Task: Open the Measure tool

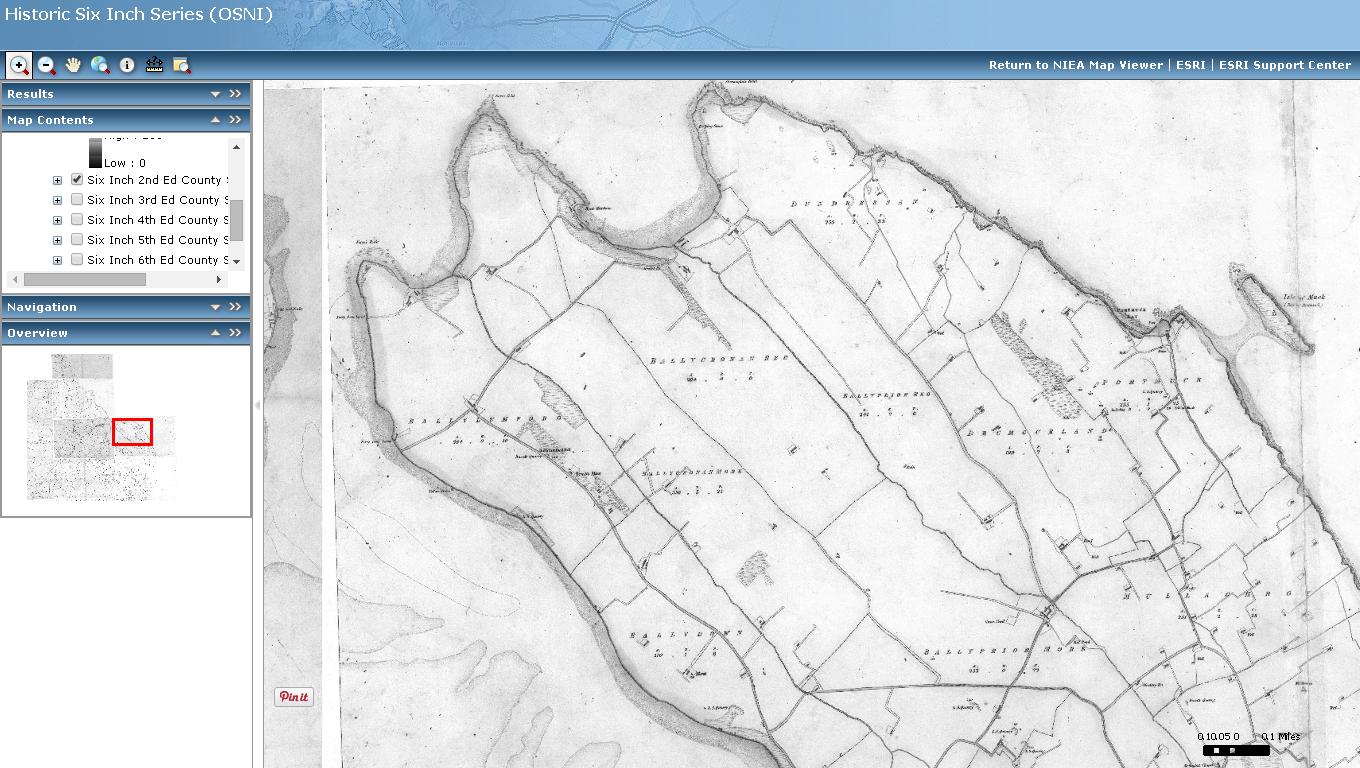Action: (x=154, y=64)
